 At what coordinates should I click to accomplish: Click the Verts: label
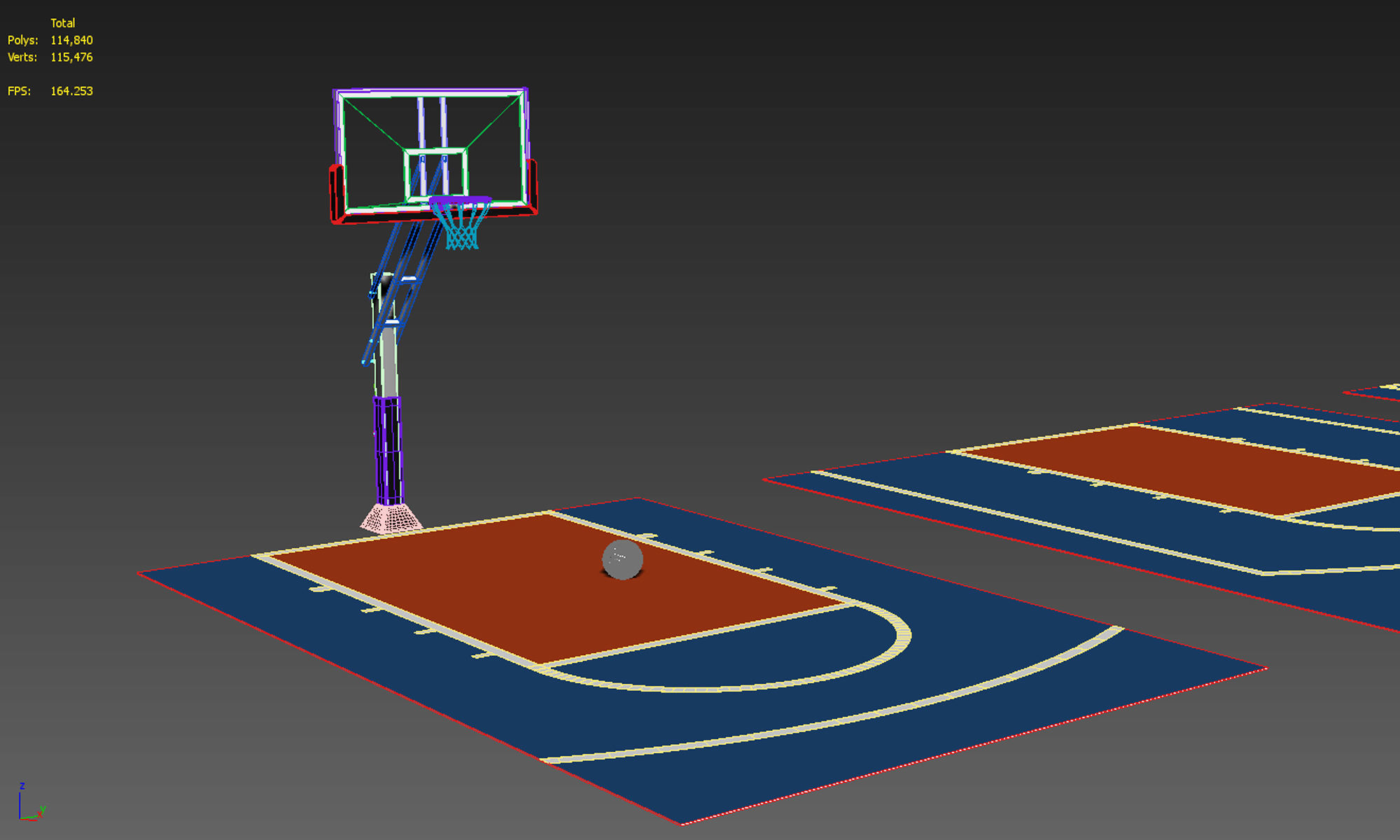22,57
